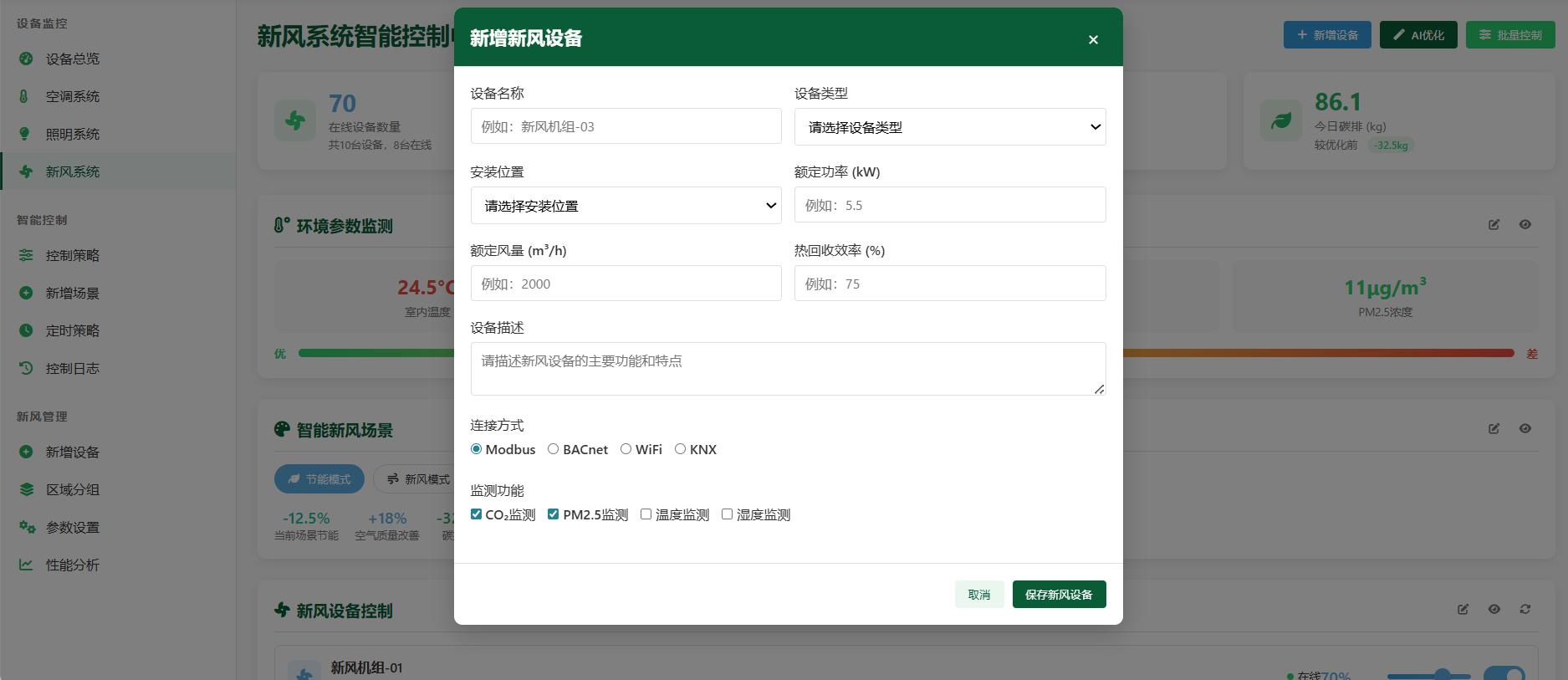Click the edit icon in 环境参数监测 panel
The height and width of the screenshot is (680, 1568).
pos(1494,225)
